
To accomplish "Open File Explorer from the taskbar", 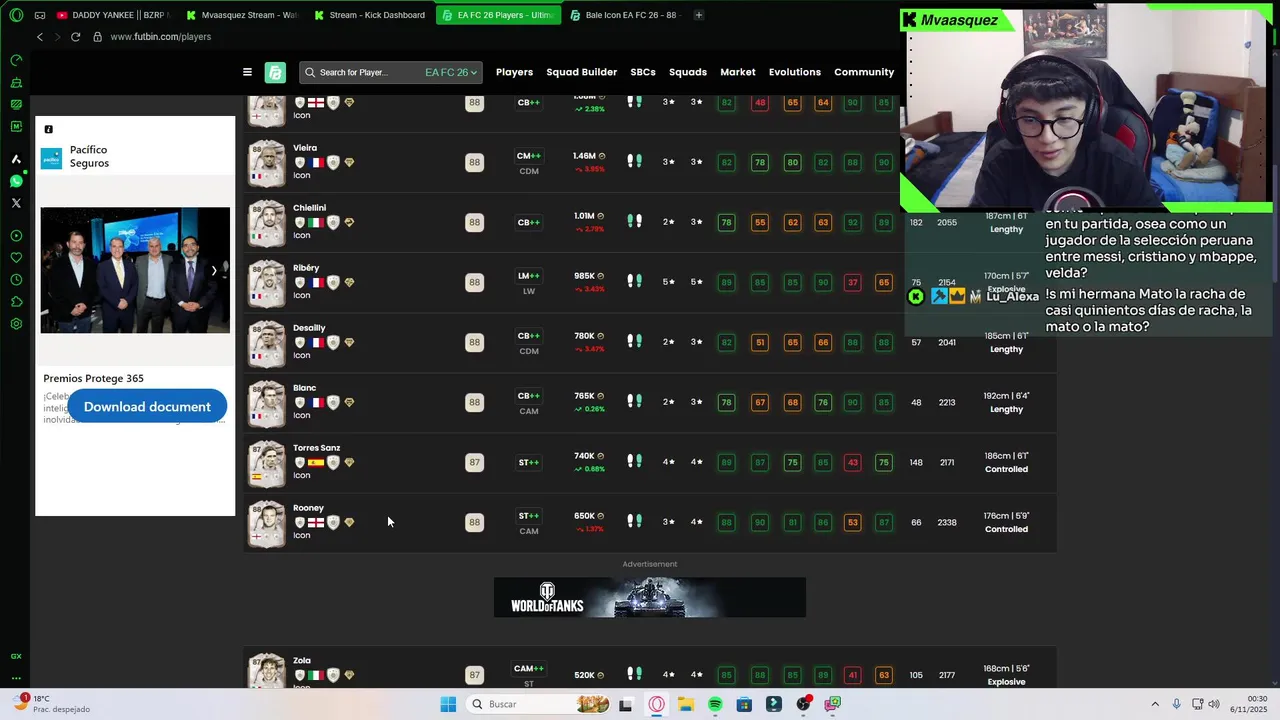I will click(686, 704).
